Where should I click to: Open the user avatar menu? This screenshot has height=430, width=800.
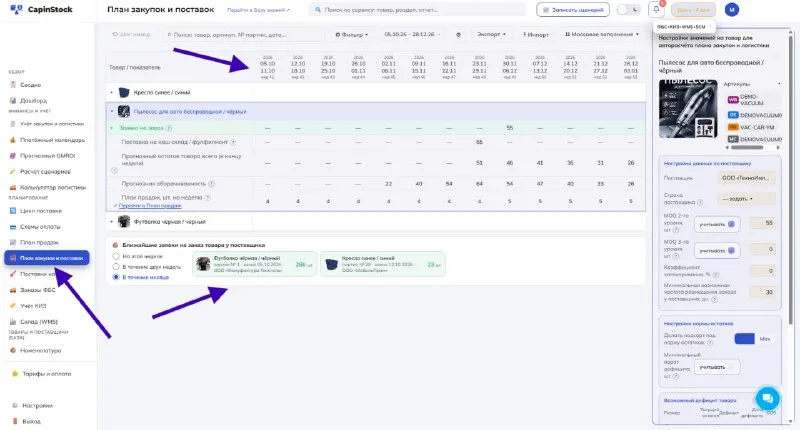click(732, 9)
